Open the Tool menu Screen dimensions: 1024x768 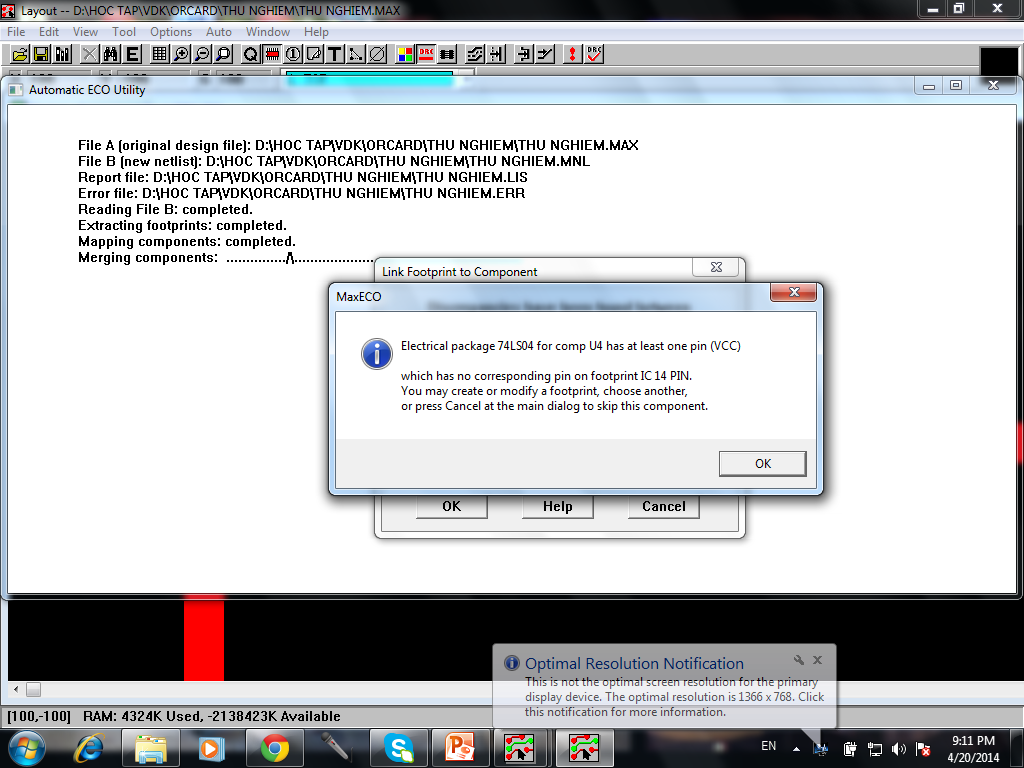coord(123,32)
